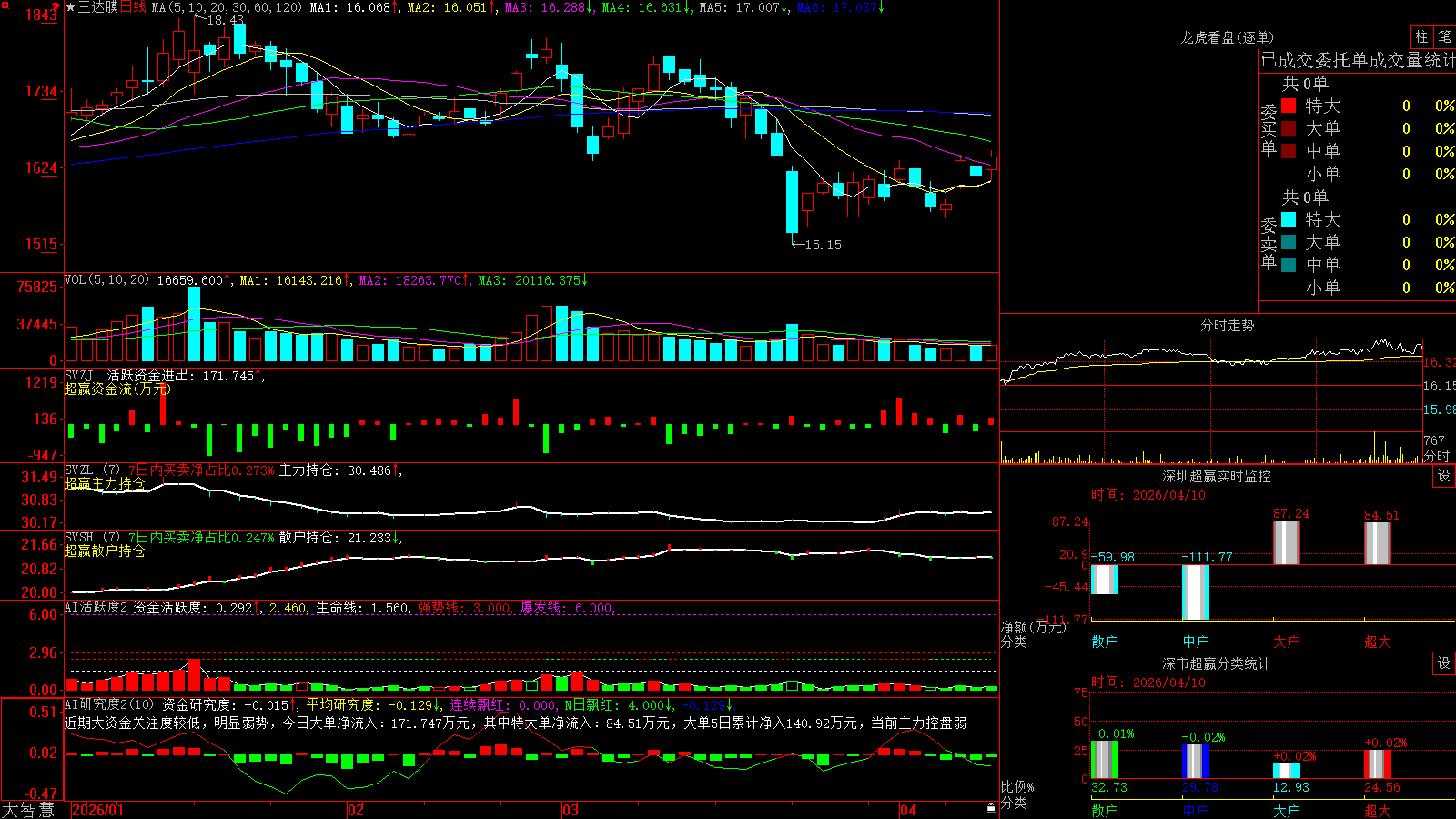Click the cyan 特大 sell-order legend square
The width and height of the screenshot is (1456, 819).
(x=1289, y=219)
